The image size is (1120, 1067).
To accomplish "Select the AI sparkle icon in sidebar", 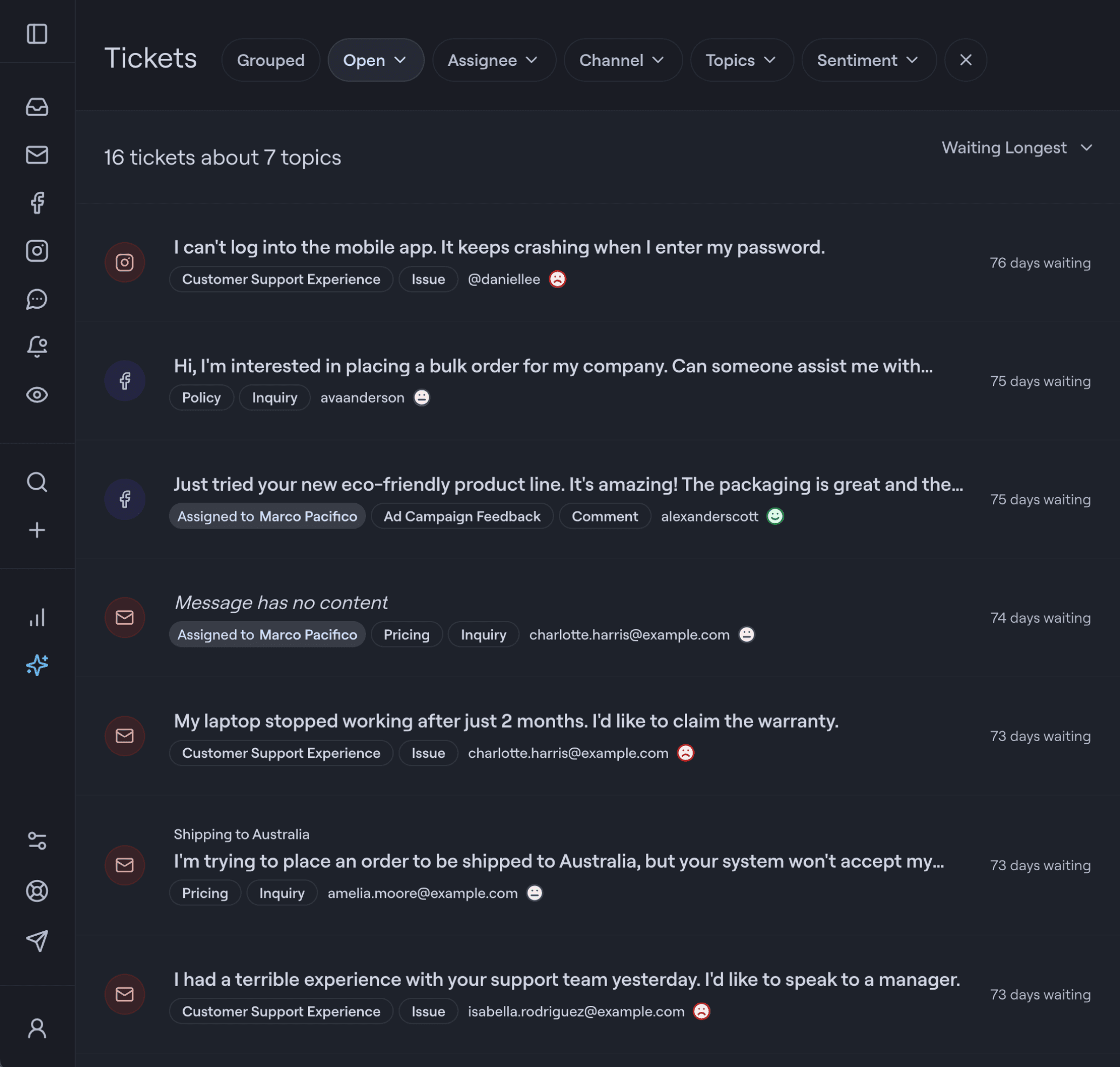I will [x=37, y=665].
